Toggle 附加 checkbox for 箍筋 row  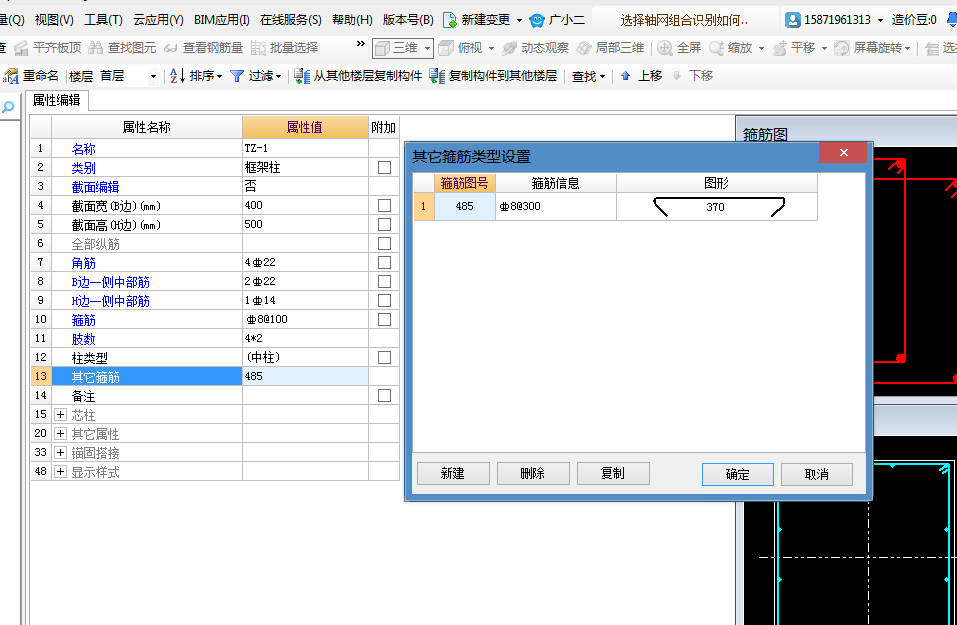(385, 319)
